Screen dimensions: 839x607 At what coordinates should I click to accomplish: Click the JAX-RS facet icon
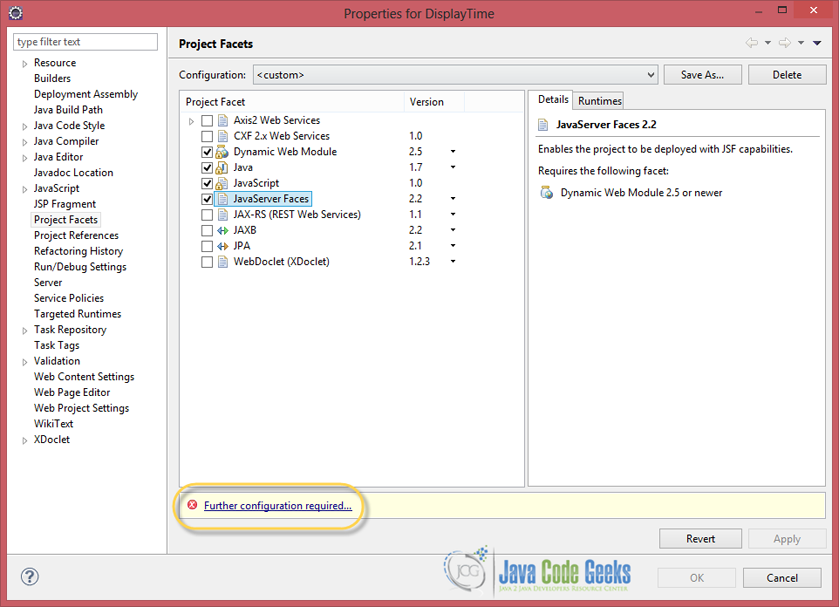click(x=223, y=215)
